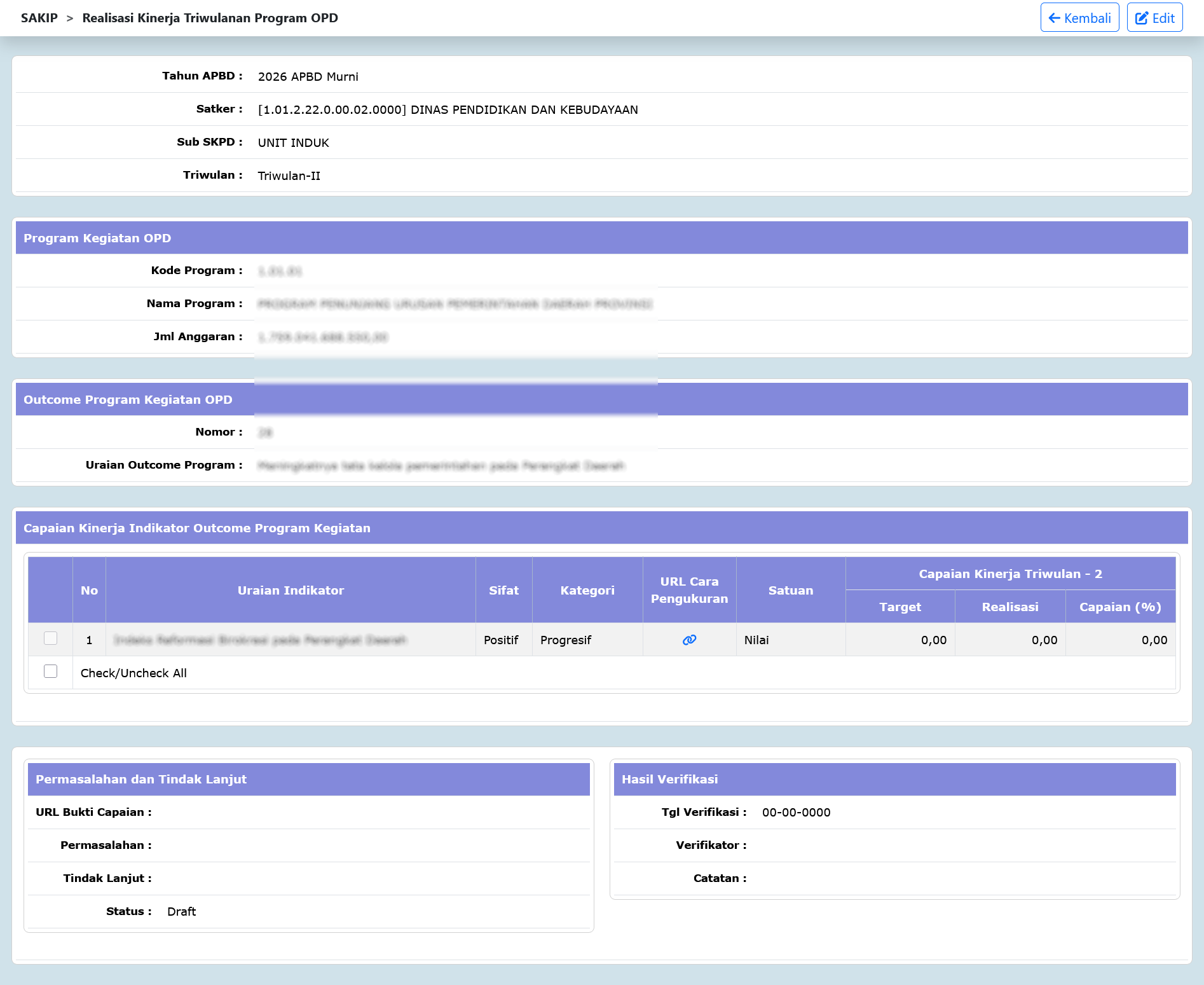
Task: Click the Program Kegiatan OPD section header
Action: point(601,238)
